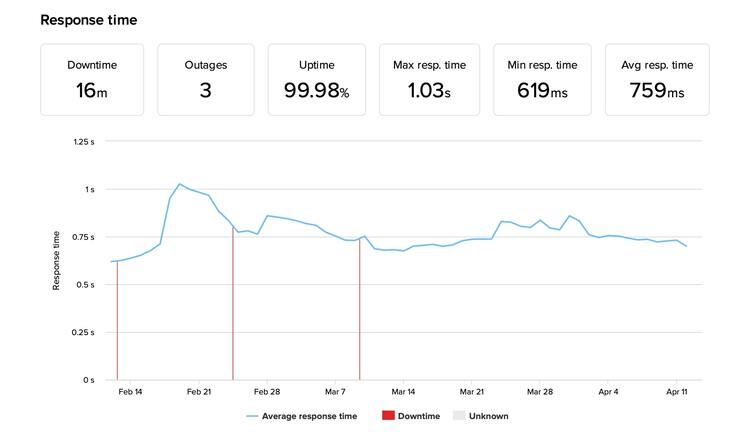This screenshot has height=432, width=750.
Task: Click the downtime marker before Feb 28
Action: (233, 303)
